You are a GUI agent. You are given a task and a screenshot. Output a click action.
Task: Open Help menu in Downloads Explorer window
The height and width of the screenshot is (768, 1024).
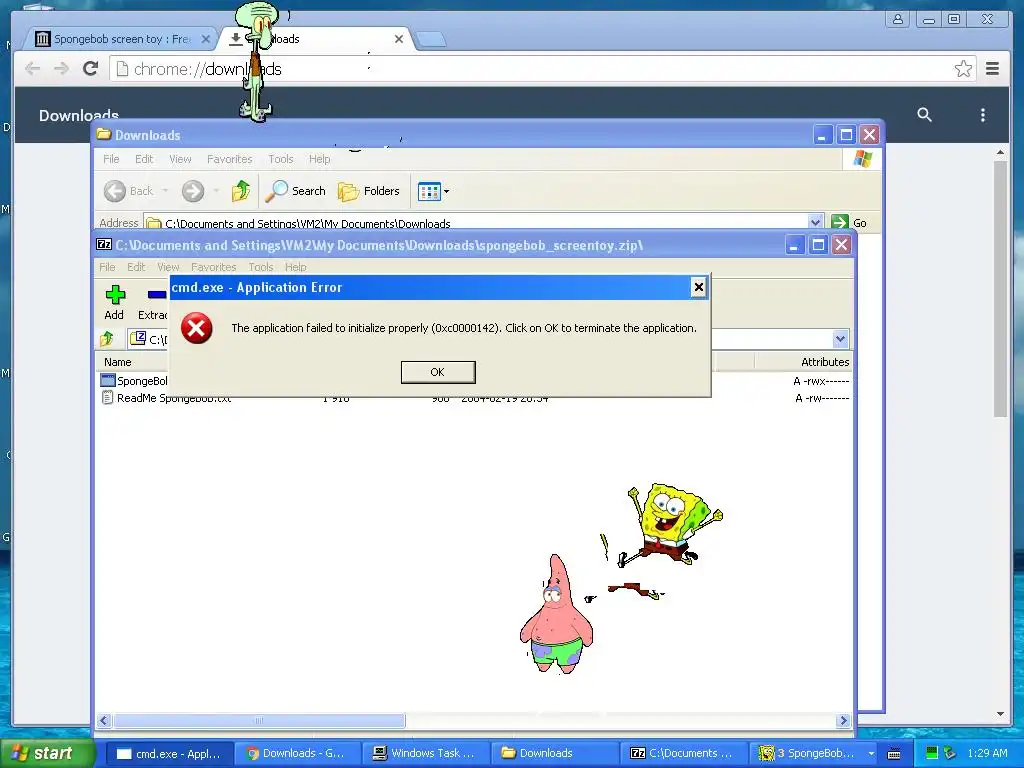pyautogui.click(x=319, y=159)
